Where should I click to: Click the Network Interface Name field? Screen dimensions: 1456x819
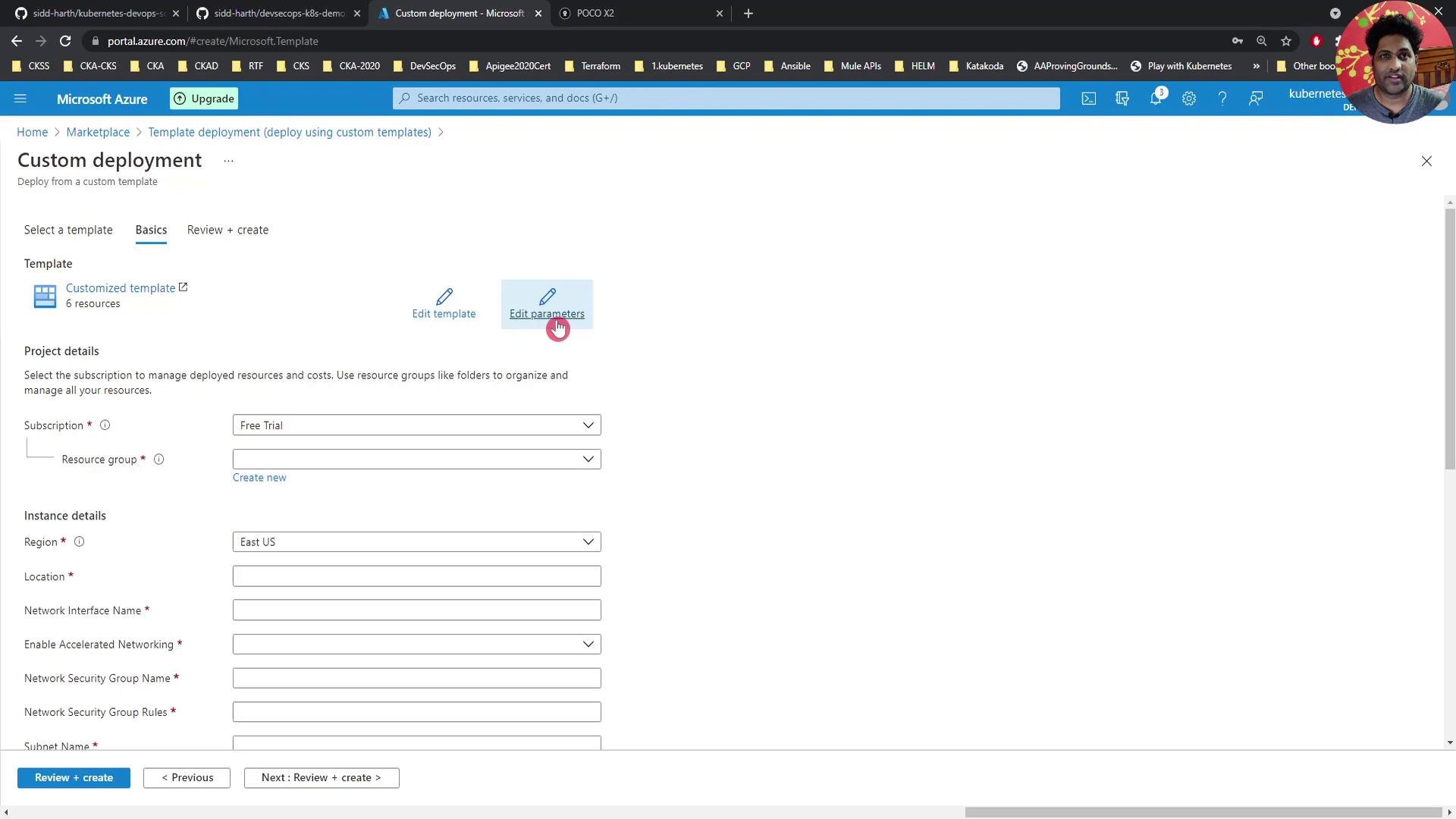click(x=416, y=610)
